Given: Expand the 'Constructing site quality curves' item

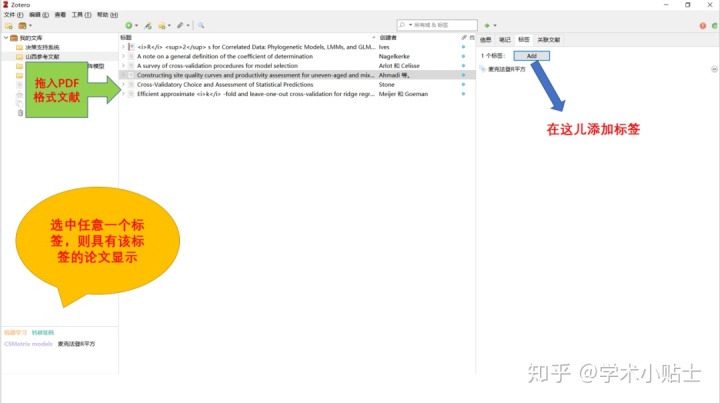Looking at the screenshot, I should click(123, 75).
